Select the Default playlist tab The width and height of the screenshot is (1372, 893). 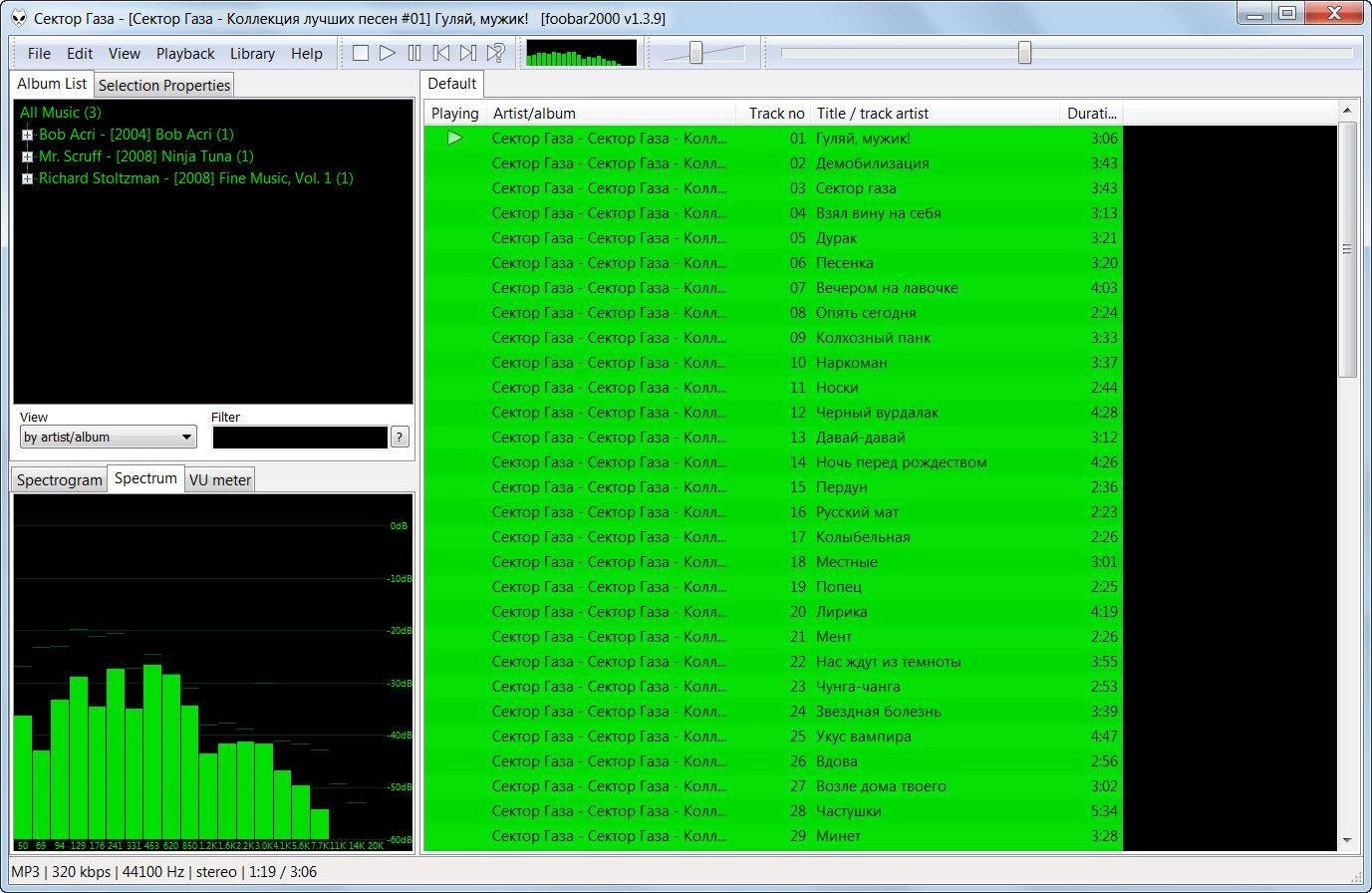452,84
